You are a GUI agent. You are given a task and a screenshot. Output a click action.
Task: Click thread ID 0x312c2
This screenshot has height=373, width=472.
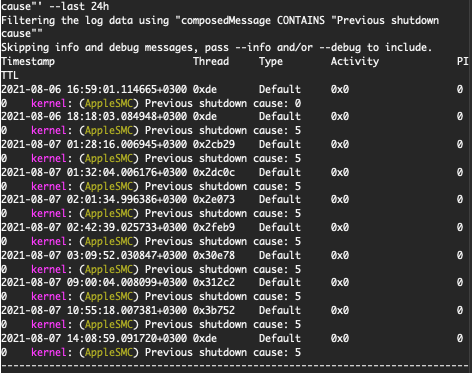214,282
